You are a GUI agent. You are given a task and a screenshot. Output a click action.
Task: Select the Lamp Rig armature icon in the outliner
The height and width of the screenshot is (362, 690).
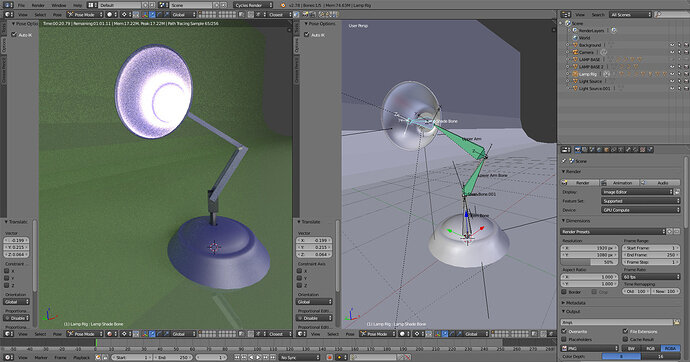point(575,74)
